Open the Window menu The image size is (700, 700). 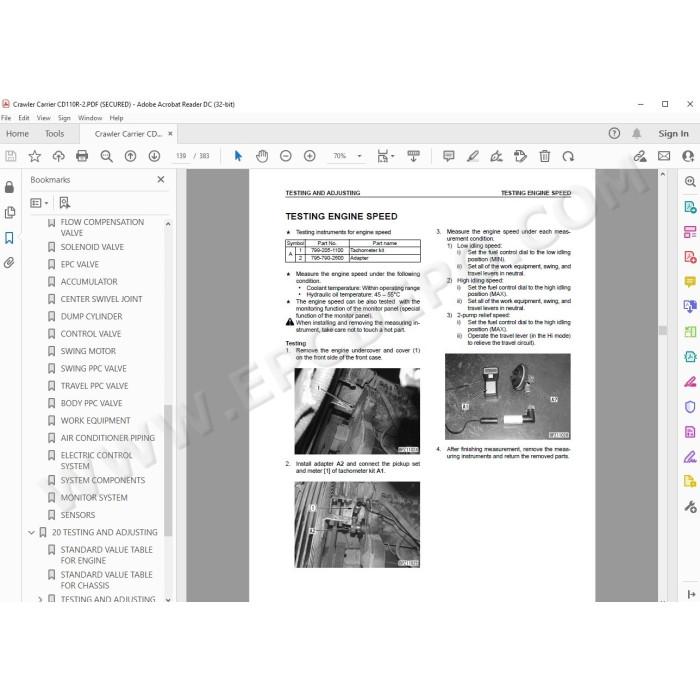coord(90,118)
